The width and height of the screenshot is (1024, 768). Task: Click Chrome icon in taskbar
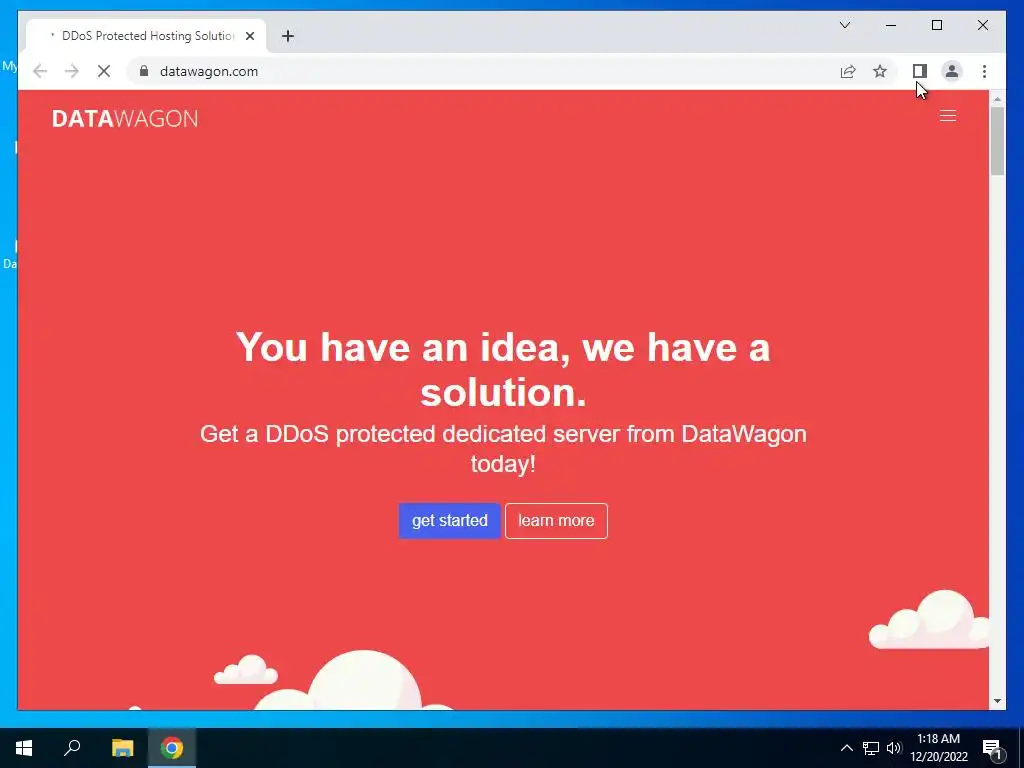point(172,748)
